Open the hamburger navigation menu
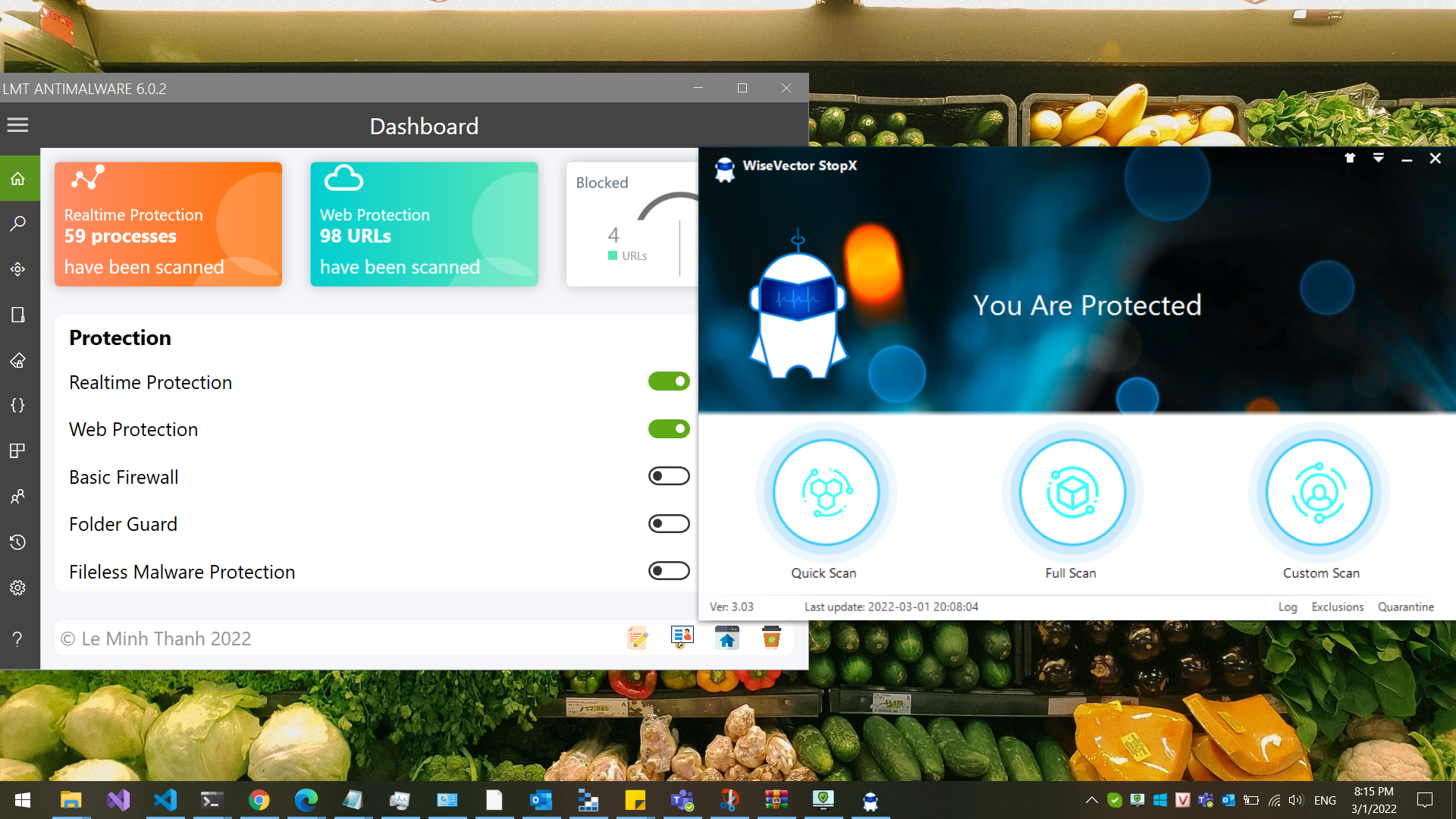 [18, 125]
